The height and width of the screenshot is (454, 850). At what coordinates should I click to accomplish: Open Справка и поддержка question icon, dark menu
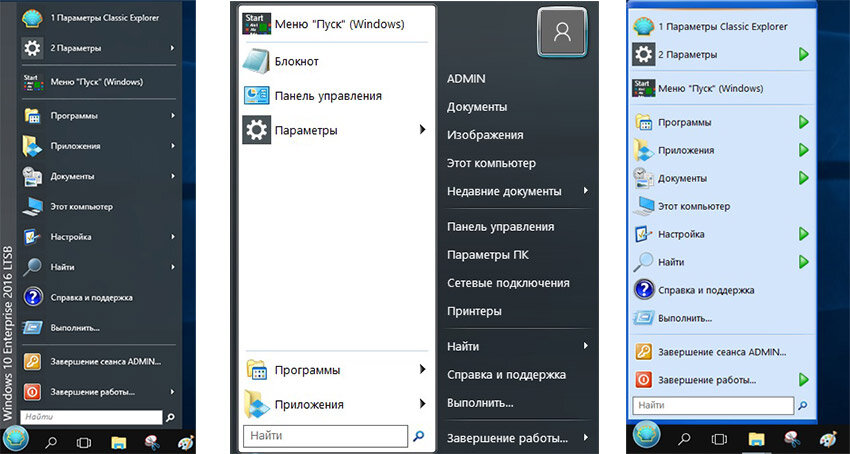point(33,298)
